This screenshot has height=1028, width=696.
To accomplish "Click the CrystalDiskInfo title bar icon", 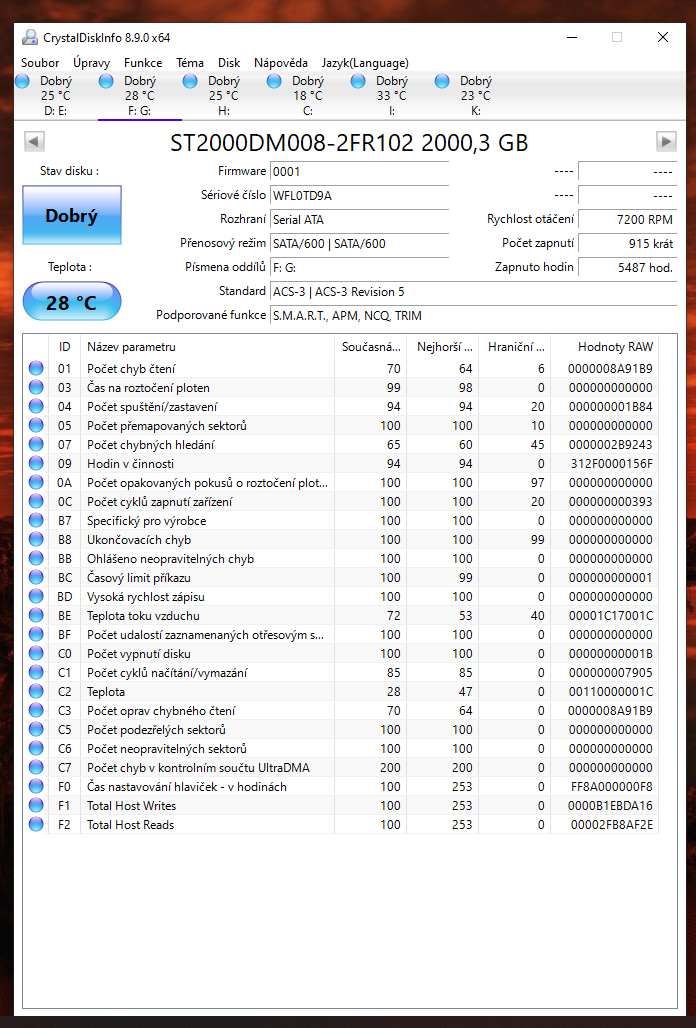I will pyautogui.click(x=29, y=37).
